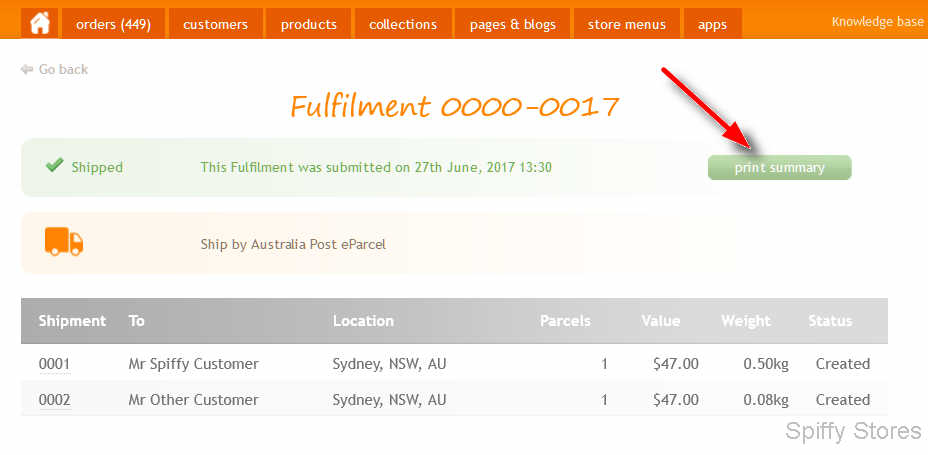Click the Shipment column header
The width and height of the screenshot is (928, 455).
click(72, 321)
